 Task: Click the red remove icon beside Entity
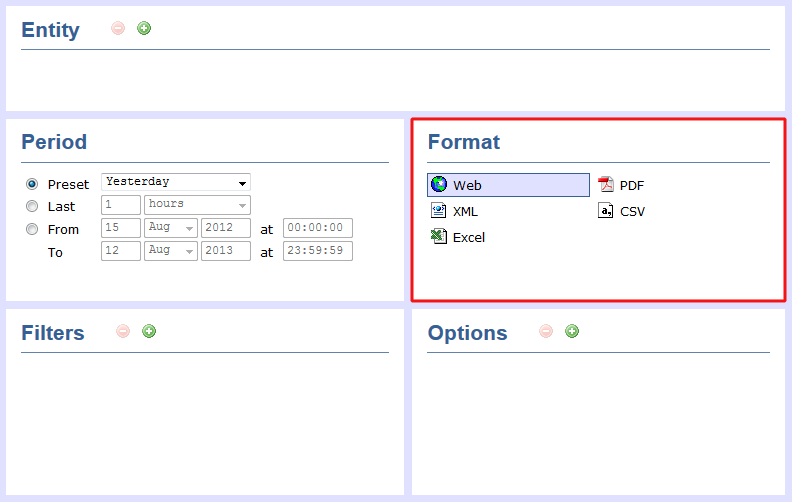(118, 29)
